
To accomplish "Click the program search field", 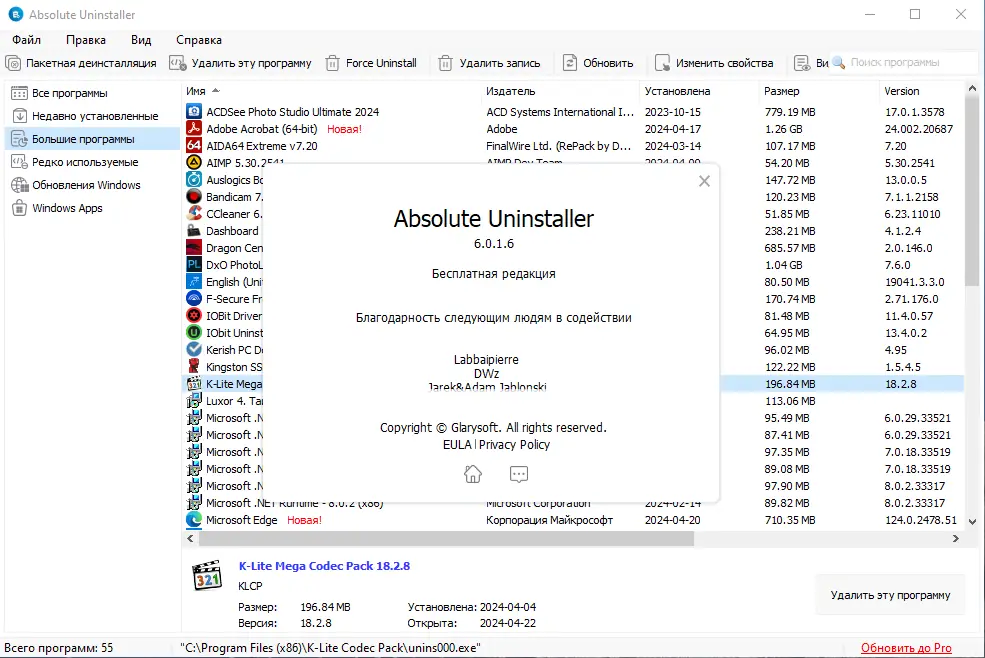I will tap(905, 62).
